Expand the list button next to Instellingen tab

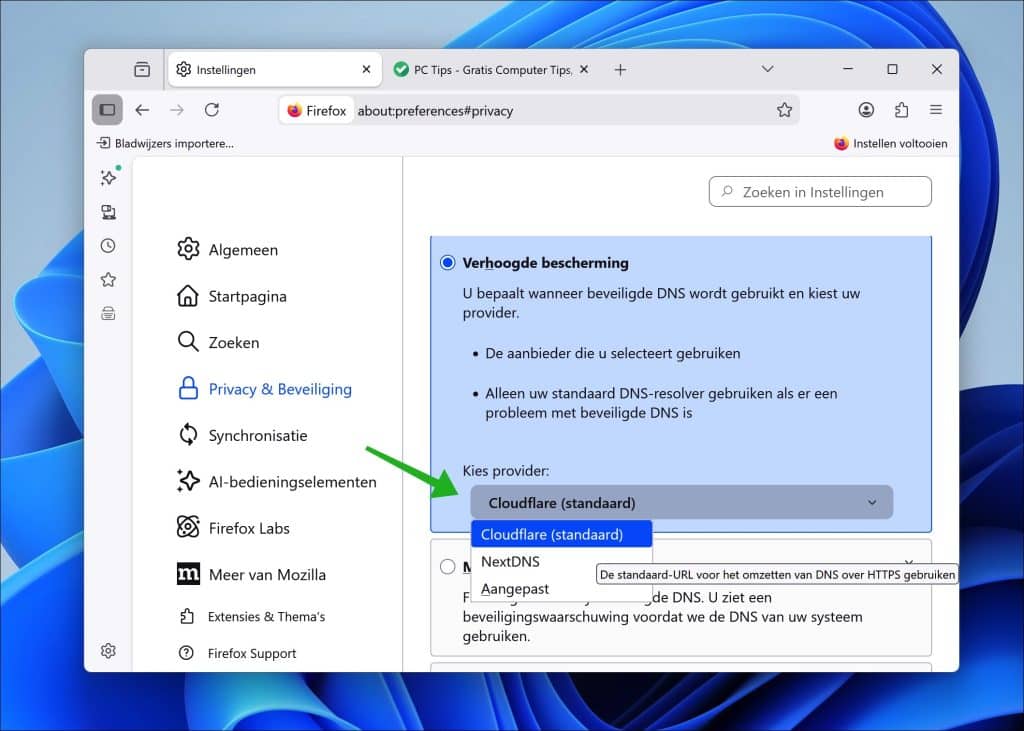tap(141, 69)
